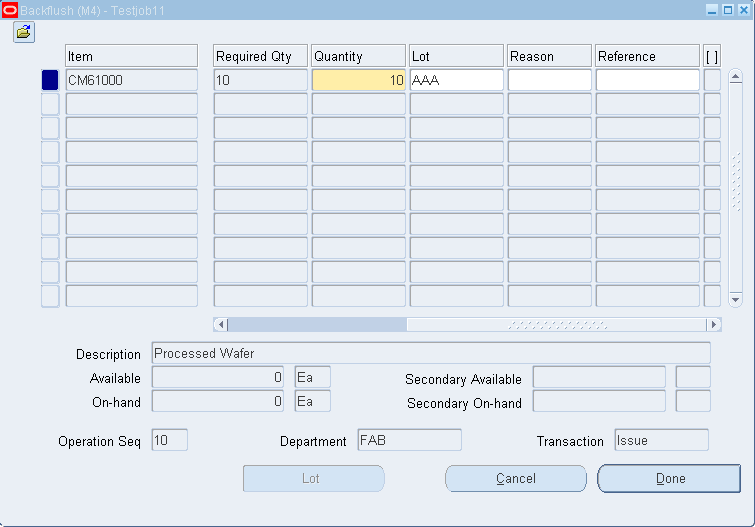Screen dimensions: 755x527
Task: Select the CM61000 row indicator
Action: (x=50, y=80)
